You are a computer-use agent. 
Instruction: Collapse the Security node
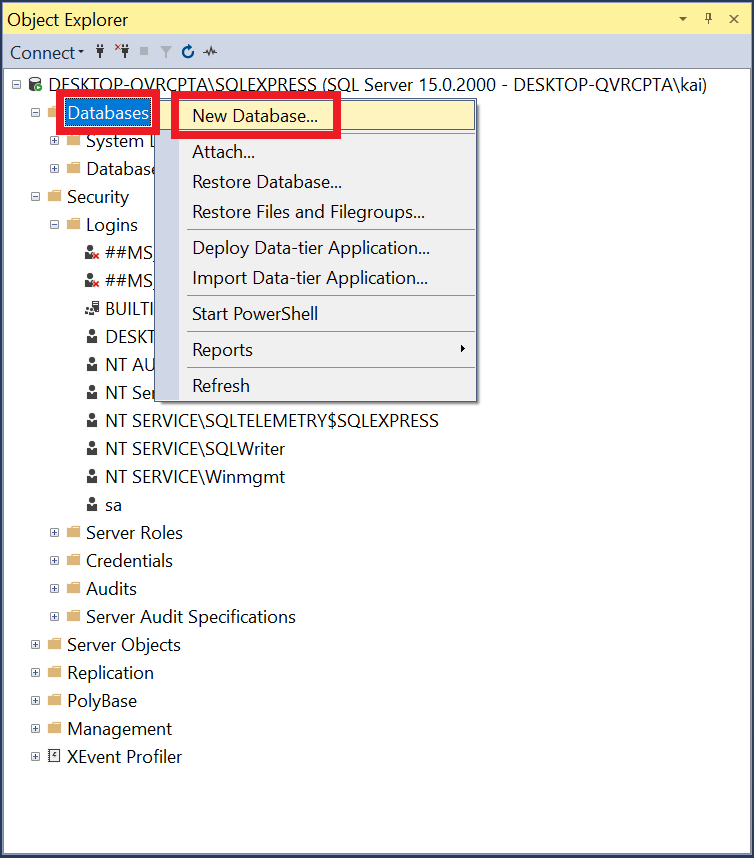coord(36,196)
